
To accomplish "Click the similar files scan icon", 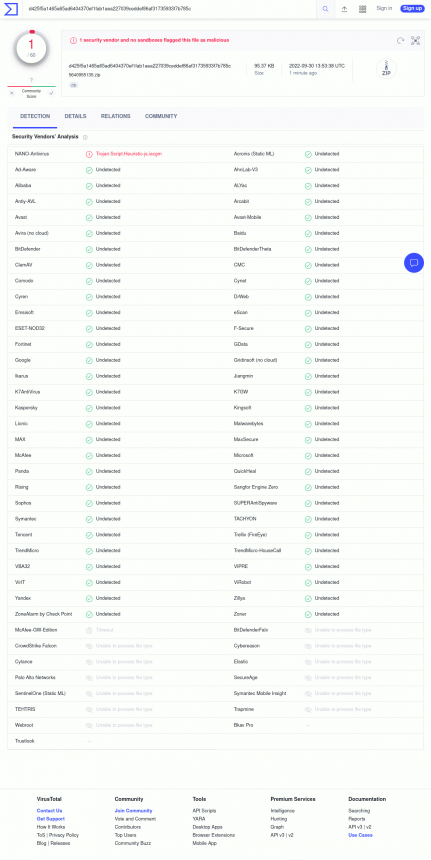I will 415,41.
